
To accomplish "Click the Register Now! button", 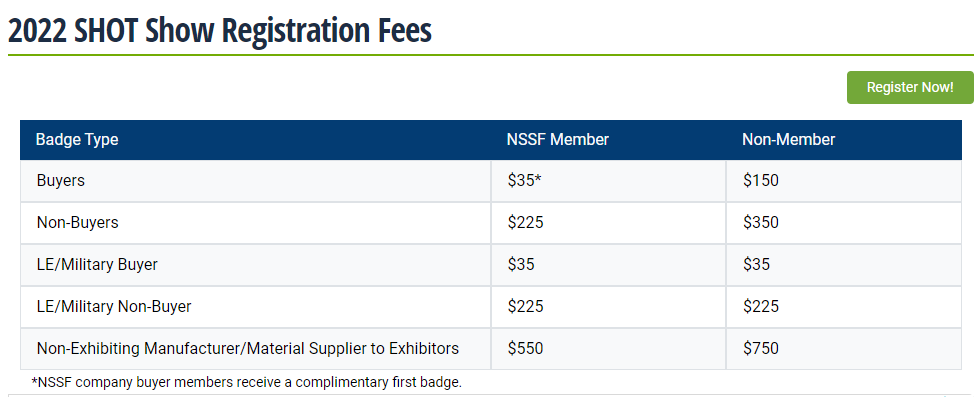I will 910,87.
